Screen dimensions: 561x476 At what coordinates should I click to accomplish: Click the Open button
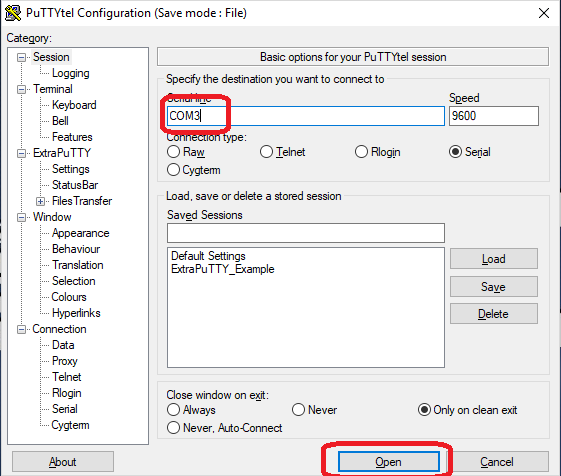389,462
